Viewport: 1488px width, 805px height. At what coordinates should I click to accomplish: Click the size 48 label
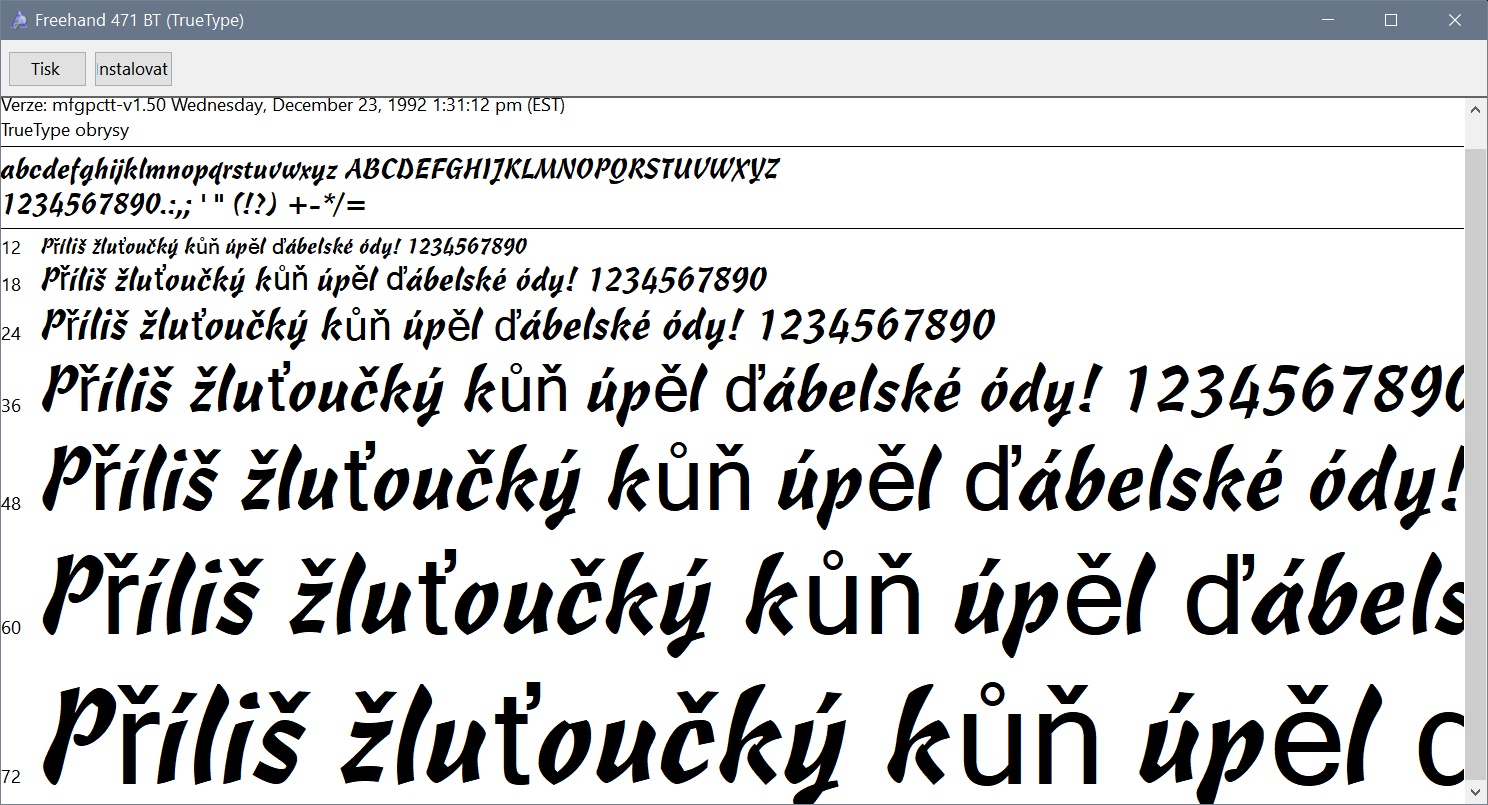[x=11, y=504]
